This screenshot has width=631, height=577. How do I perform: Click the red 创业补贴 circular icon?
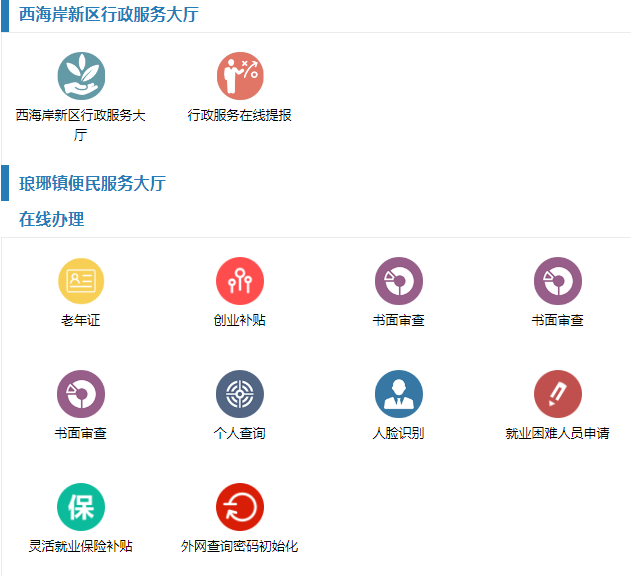pos(240,281)
